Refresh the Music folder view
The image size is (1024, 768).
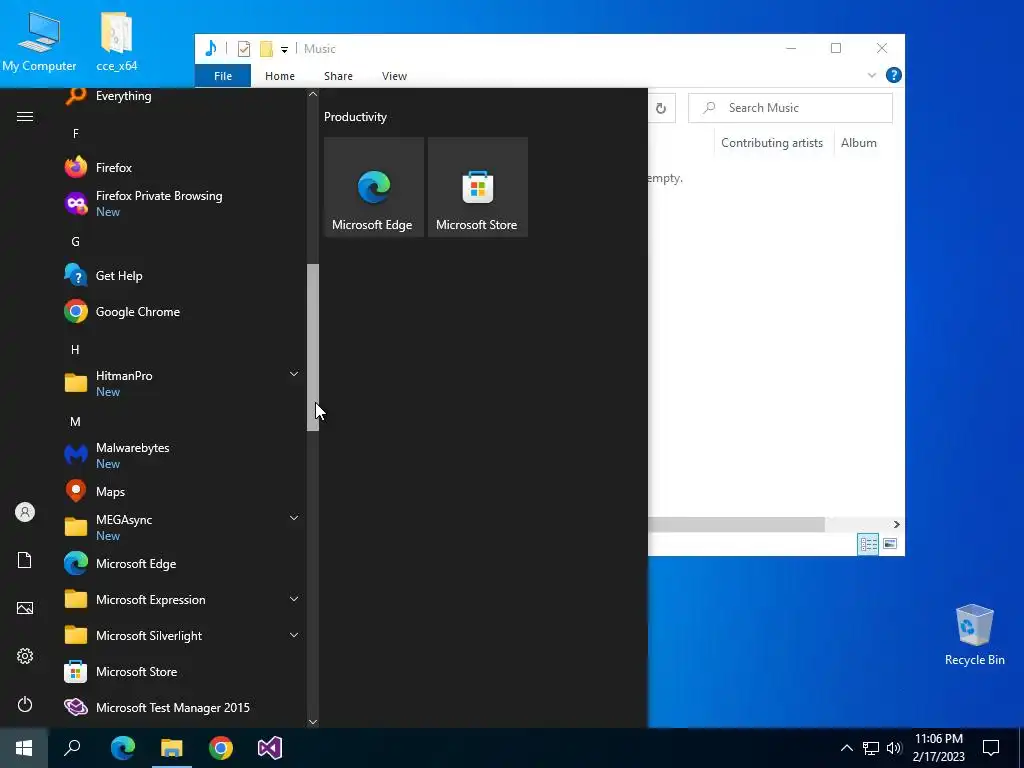pyautogui.click(x=661, y=108)
